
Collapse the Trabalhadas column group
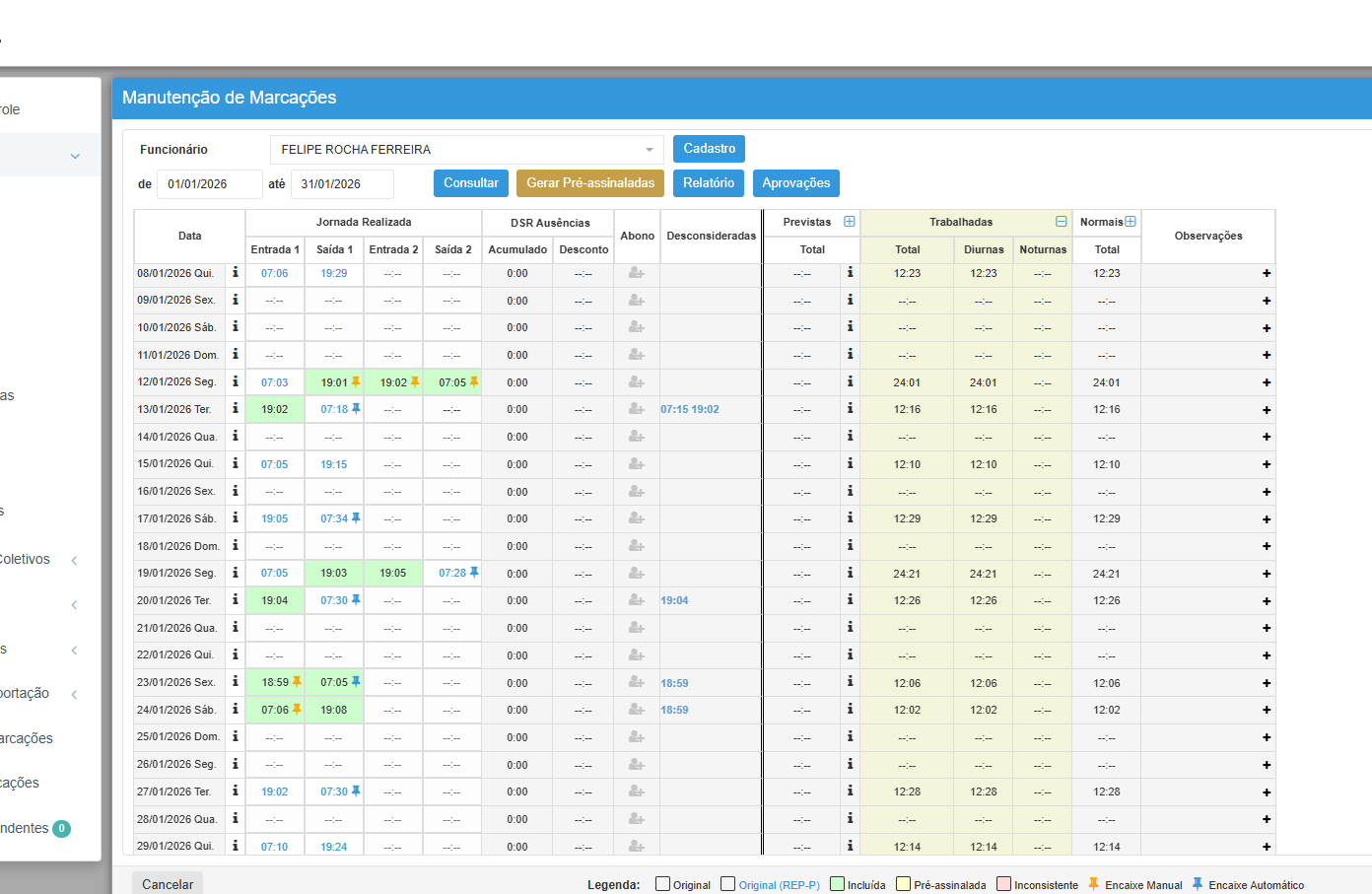click(1062, 222)
